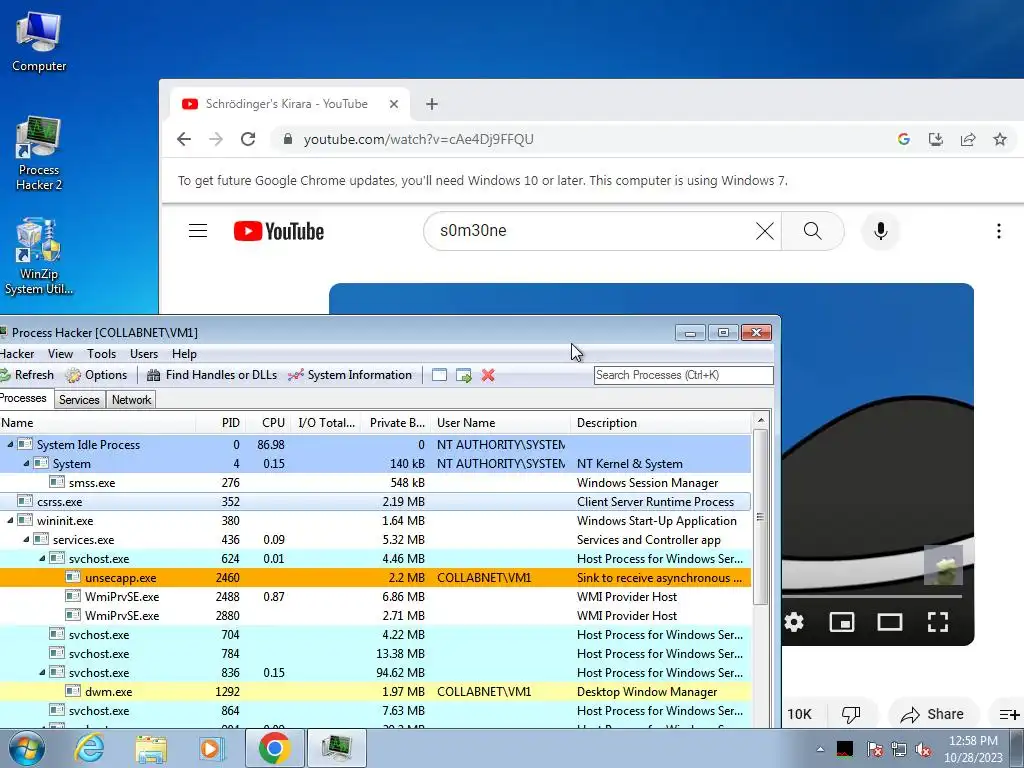The image size is (1024, 768).
Task: Select the unsecapp.exe process row
Action: pos(375,578)
